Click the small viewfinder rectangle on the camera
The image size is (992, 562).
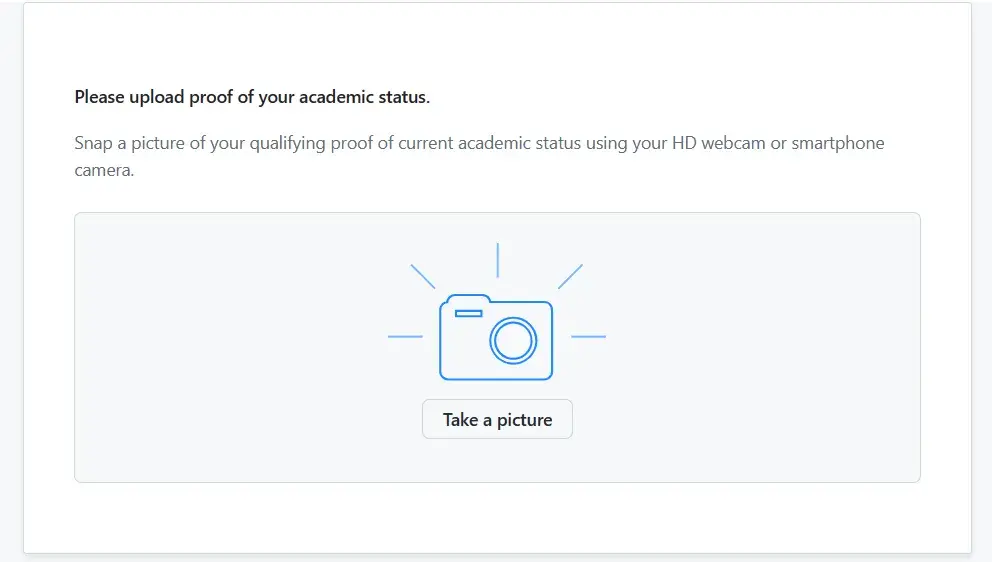coord(468,314)
